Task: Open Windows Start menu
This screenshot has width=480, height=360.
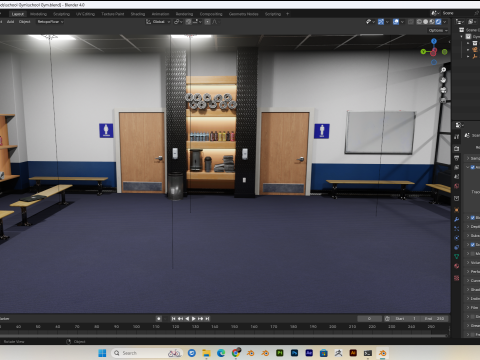Action: pos(102,353)
